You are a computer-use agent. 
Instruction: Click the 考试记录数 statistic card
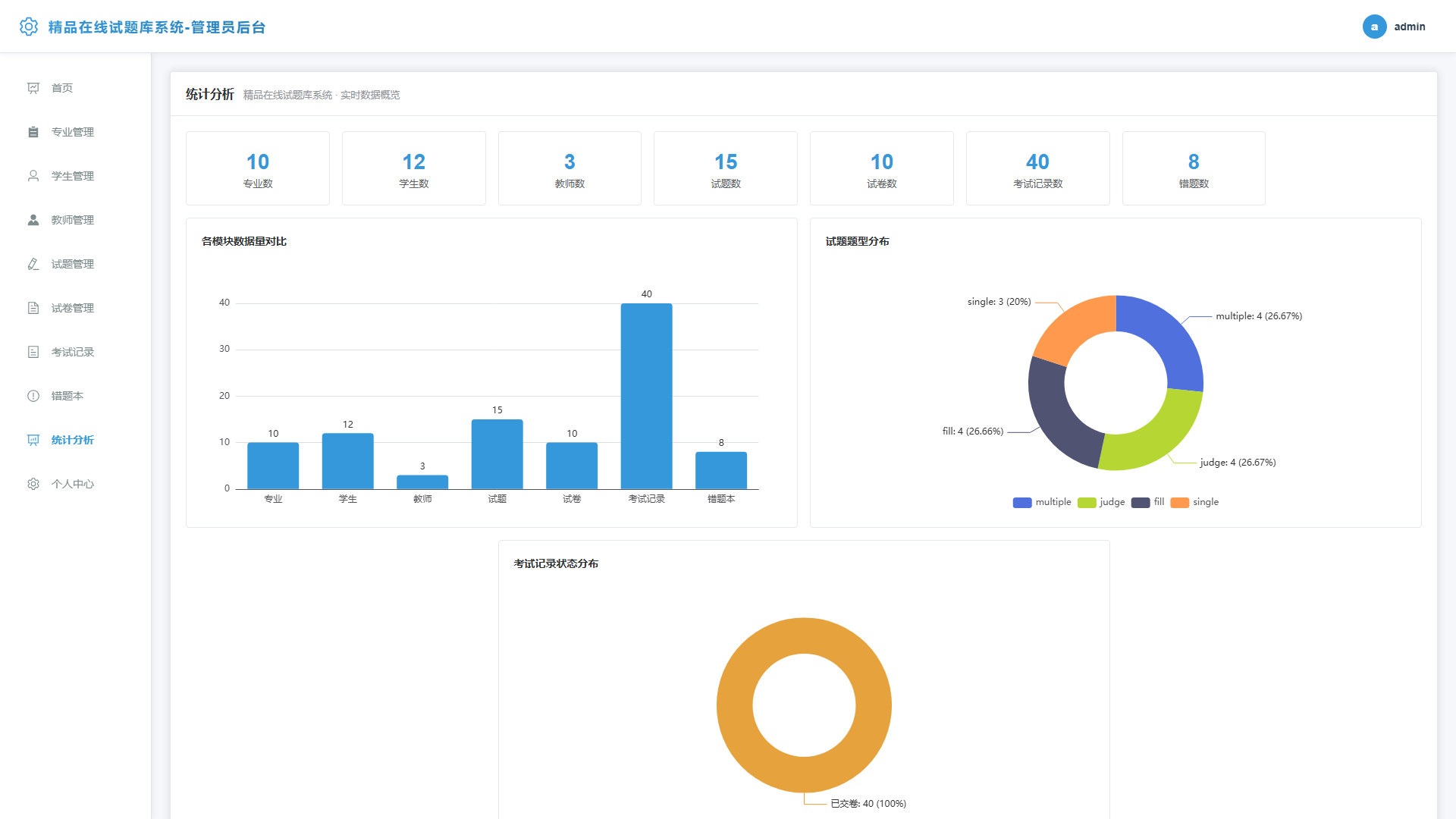point(1037,168)
